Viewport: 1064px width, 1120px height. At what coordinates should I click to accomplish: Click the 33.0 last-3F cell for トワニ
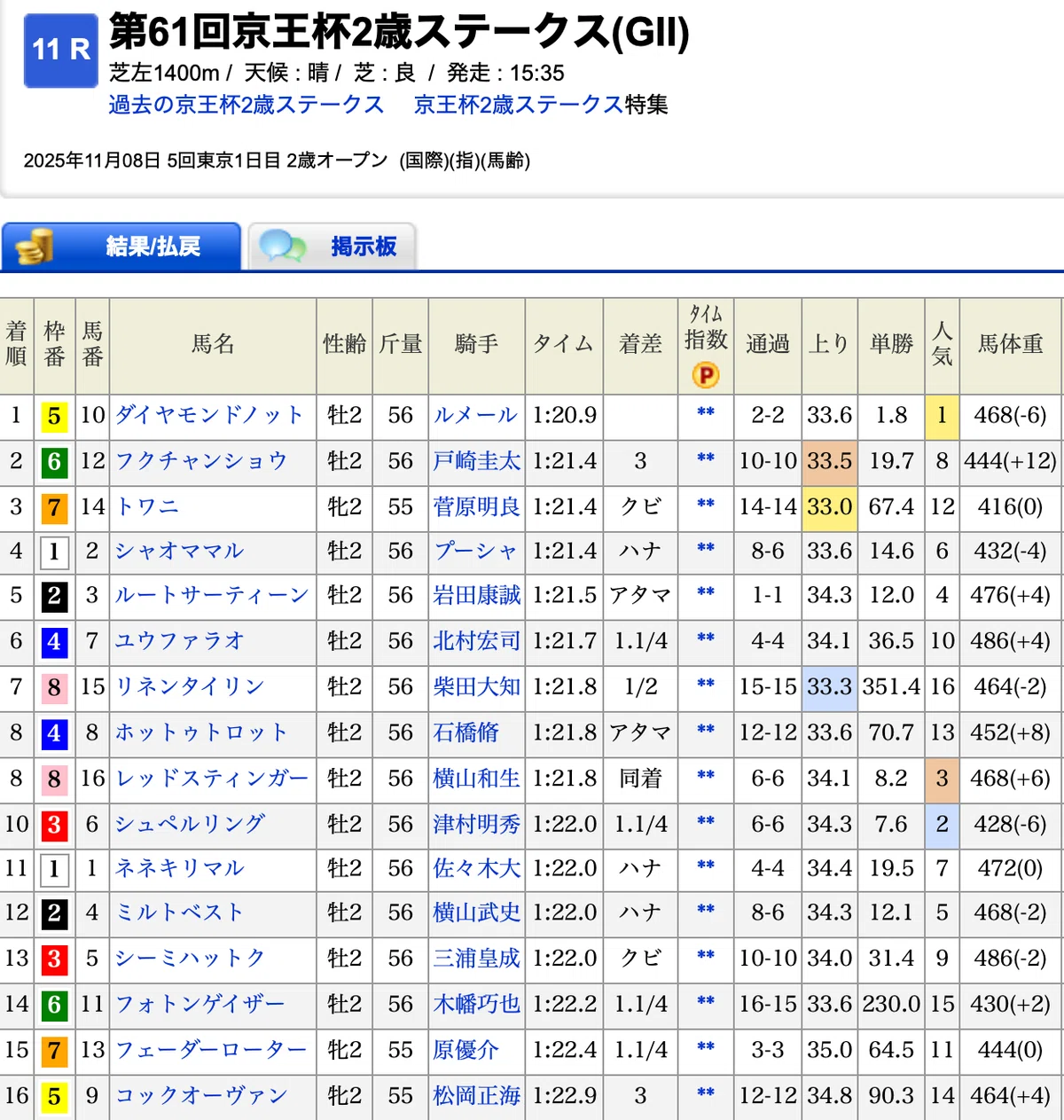coord(829,507)
